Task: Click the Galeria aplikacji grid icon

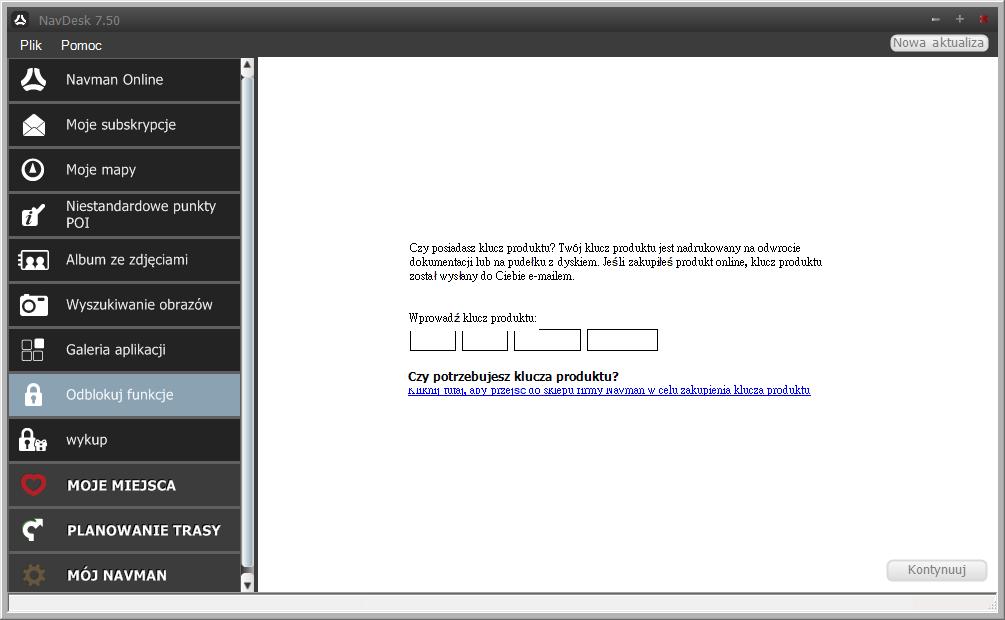Action: pyautogui.click(x=33, y=350)
